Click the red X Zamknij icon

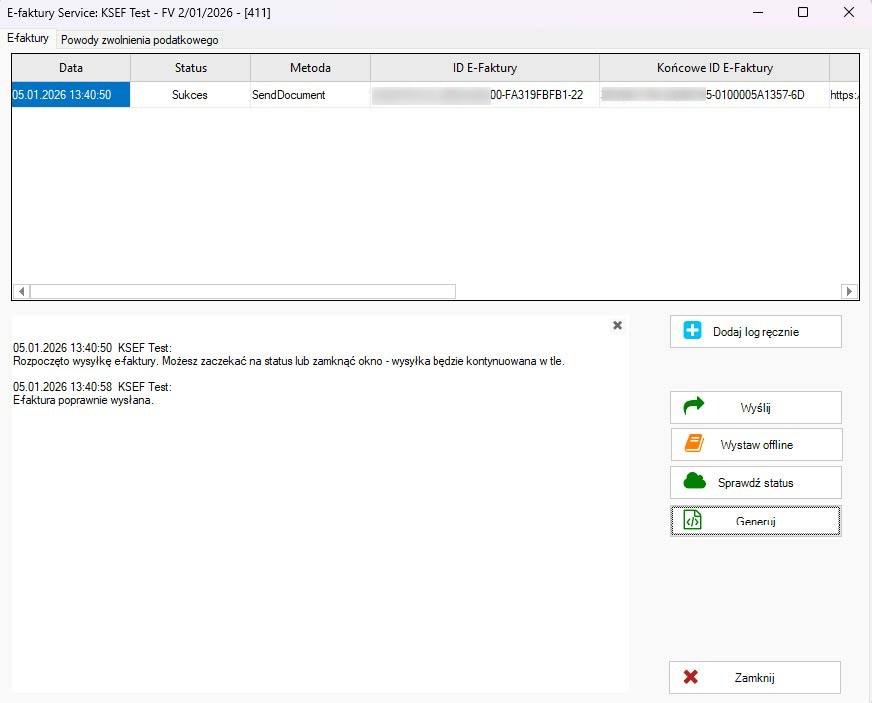(x=690, y=677)
